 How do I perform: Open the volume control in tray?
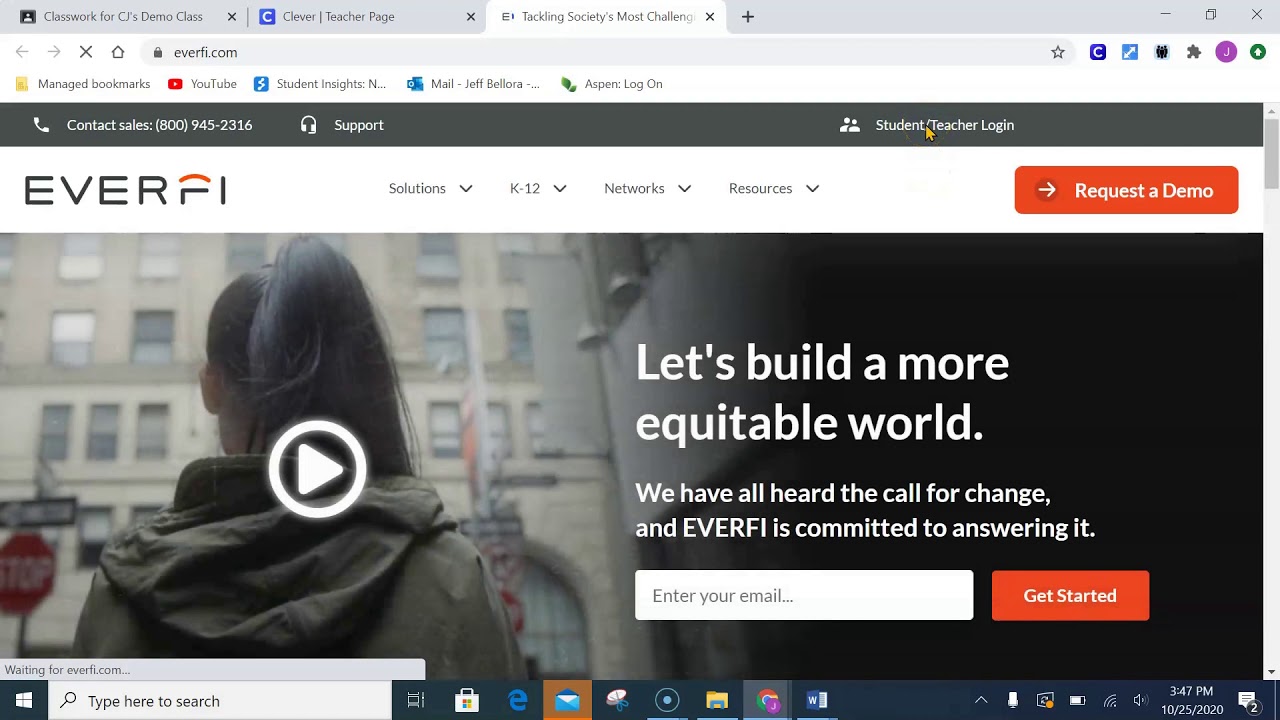pos(1141,700)
